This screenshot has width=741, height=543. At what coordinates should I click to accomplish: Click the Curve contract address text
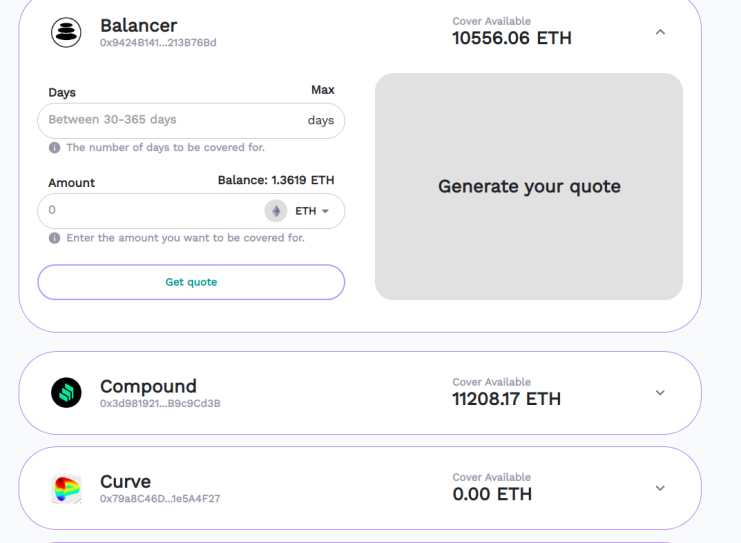click(160, 499)
